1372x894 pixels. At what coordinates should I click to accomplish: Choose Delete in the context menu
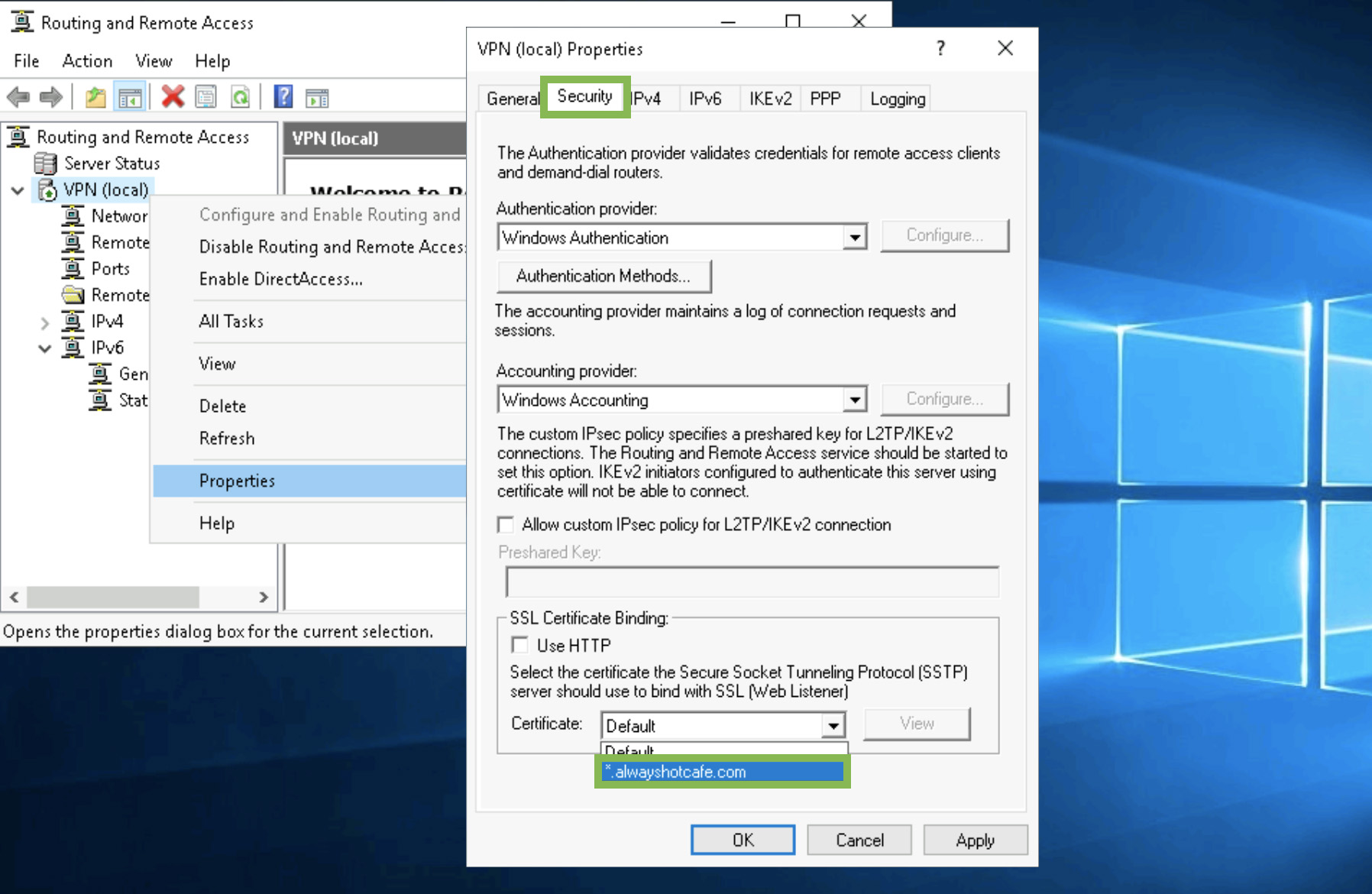[309, 406]
